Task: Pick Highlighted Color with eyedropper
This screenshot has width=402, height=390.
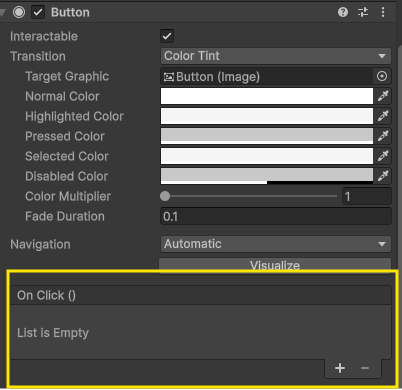Action: tap(383, 116)
